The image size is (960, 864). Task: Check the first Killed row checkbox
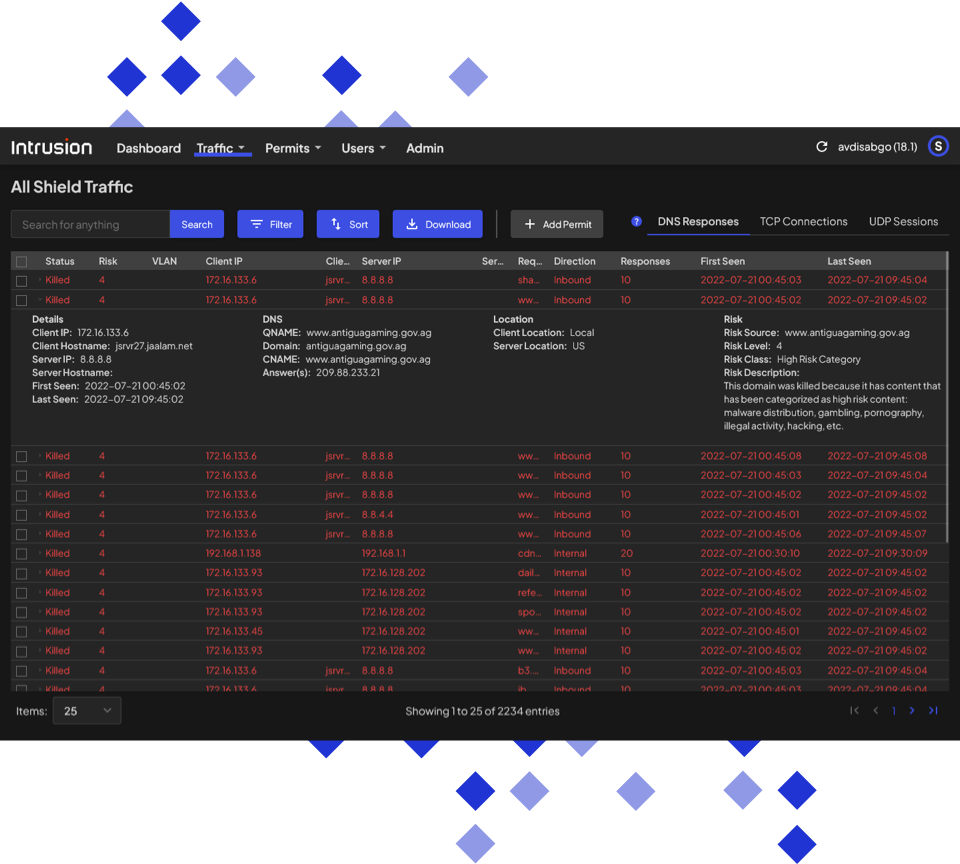(x=22, y=281)
